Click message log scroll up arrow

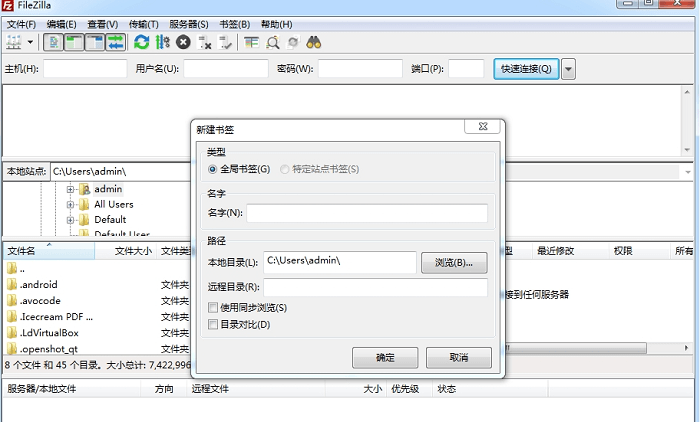[687, 92]
